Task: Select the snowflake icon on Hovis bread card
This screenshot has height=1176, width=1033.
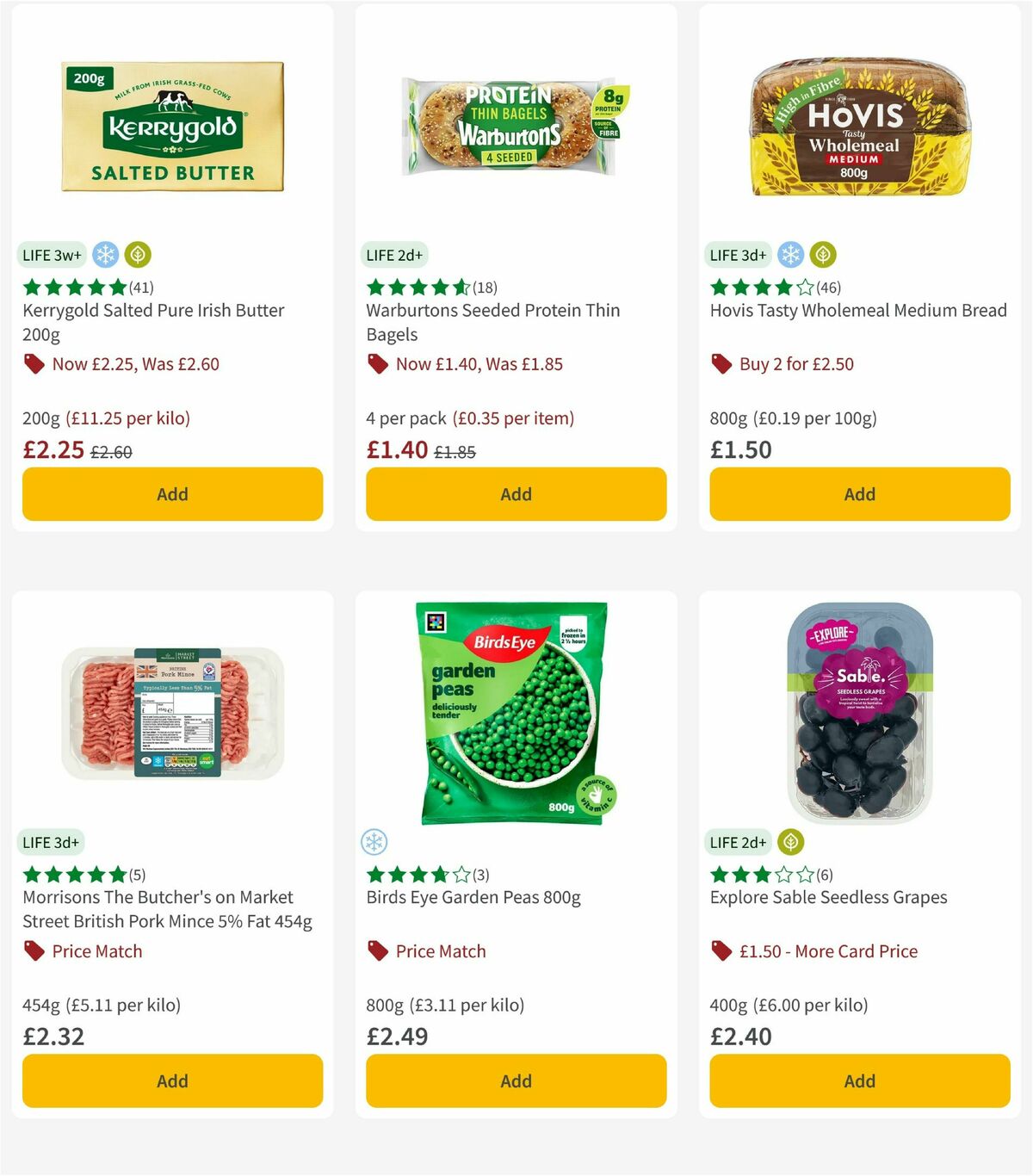Action: click(790, 255)
